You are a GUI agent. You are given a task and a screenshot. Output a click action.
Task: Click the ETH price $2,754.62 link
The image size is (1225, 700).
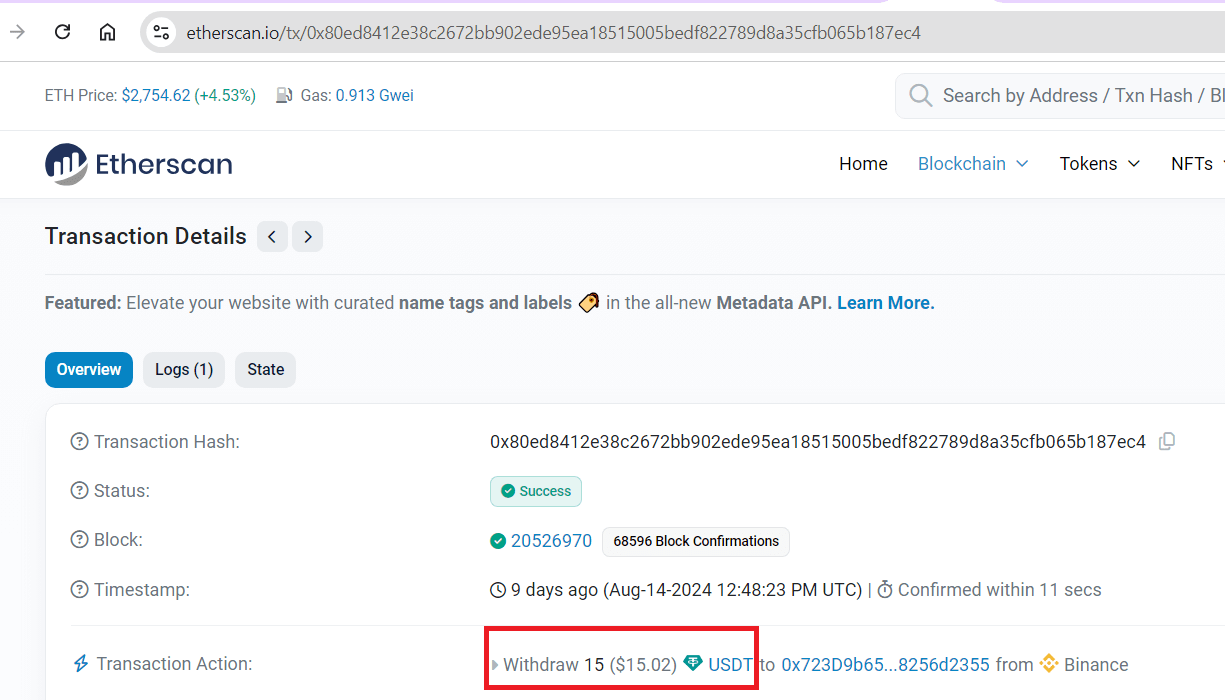189,96
